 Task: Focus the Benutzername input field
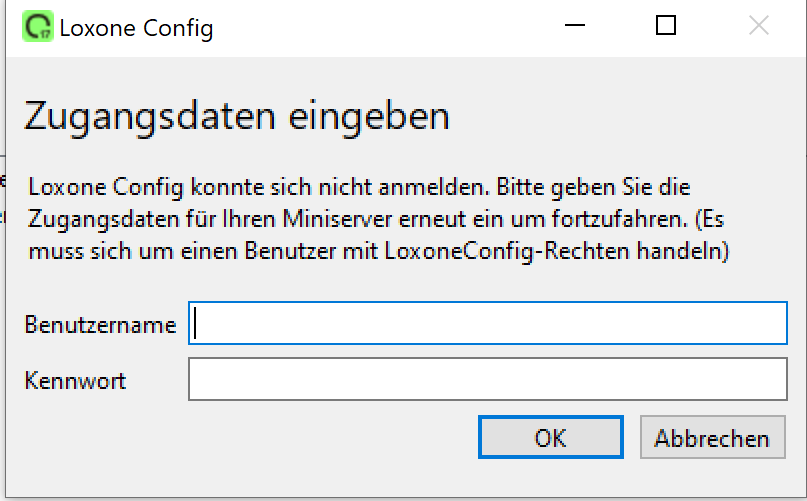(x=488, y=324)
